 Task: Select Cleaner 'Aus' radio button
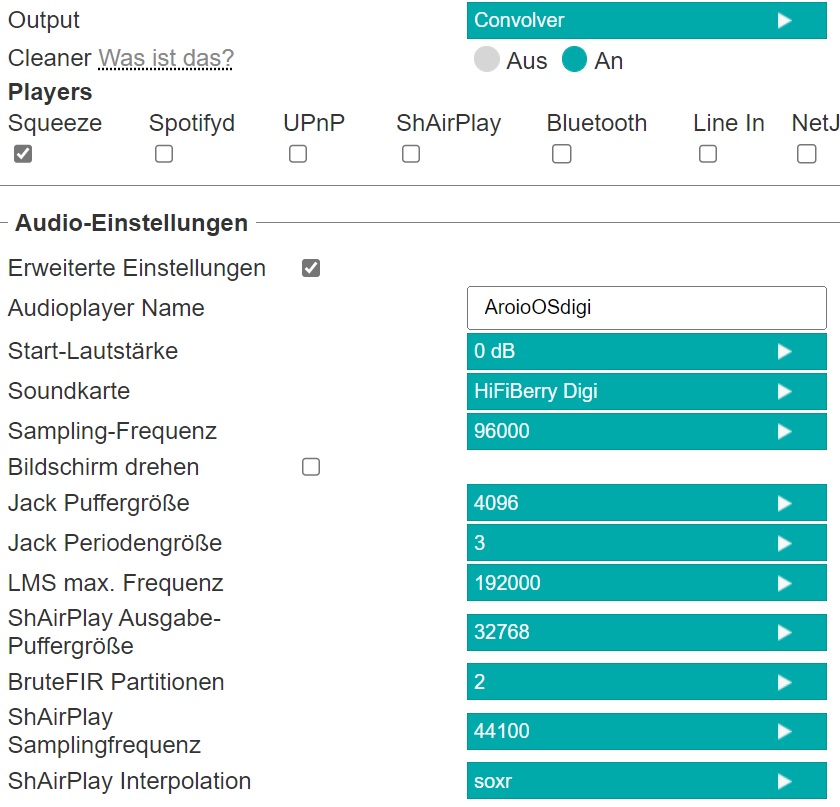487,60
